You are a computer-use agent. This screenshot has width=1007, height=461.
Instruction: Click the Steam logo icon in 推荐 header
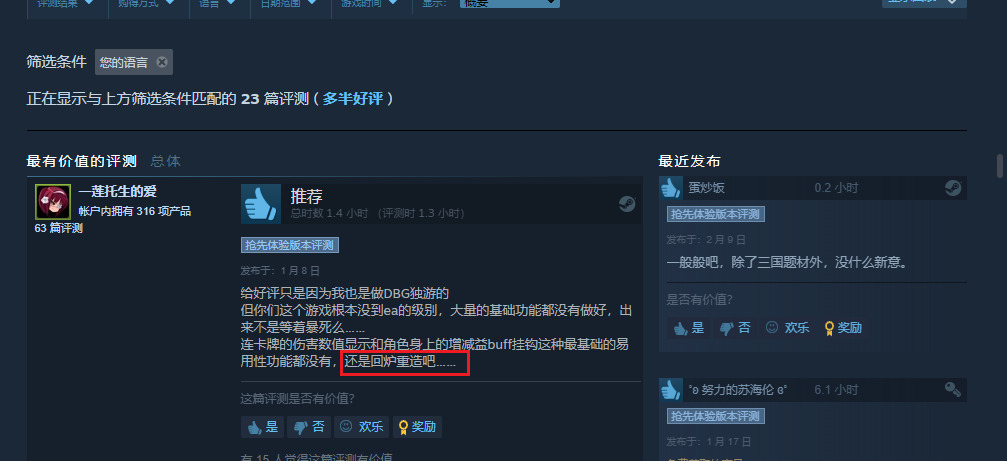(x=627, y=204)
